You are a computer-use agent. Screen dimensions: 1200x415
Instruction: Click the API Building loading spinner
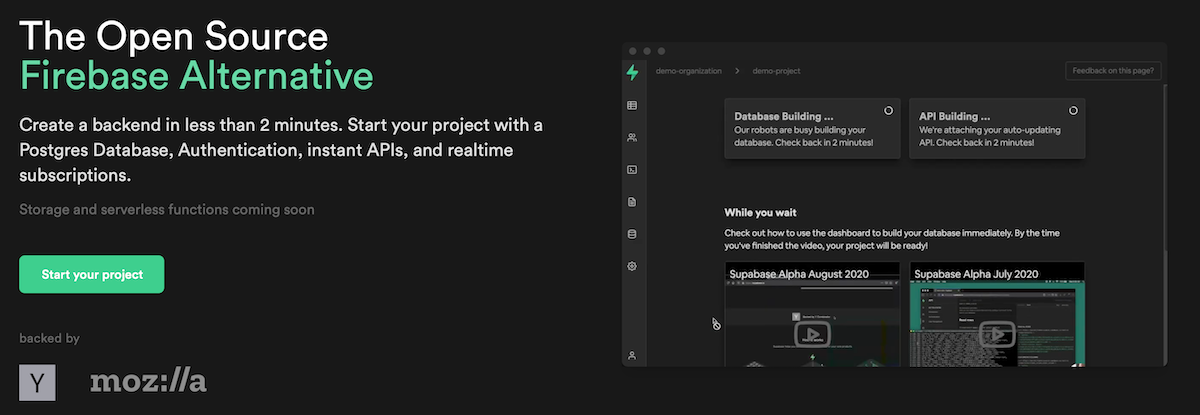(1073, 110)
